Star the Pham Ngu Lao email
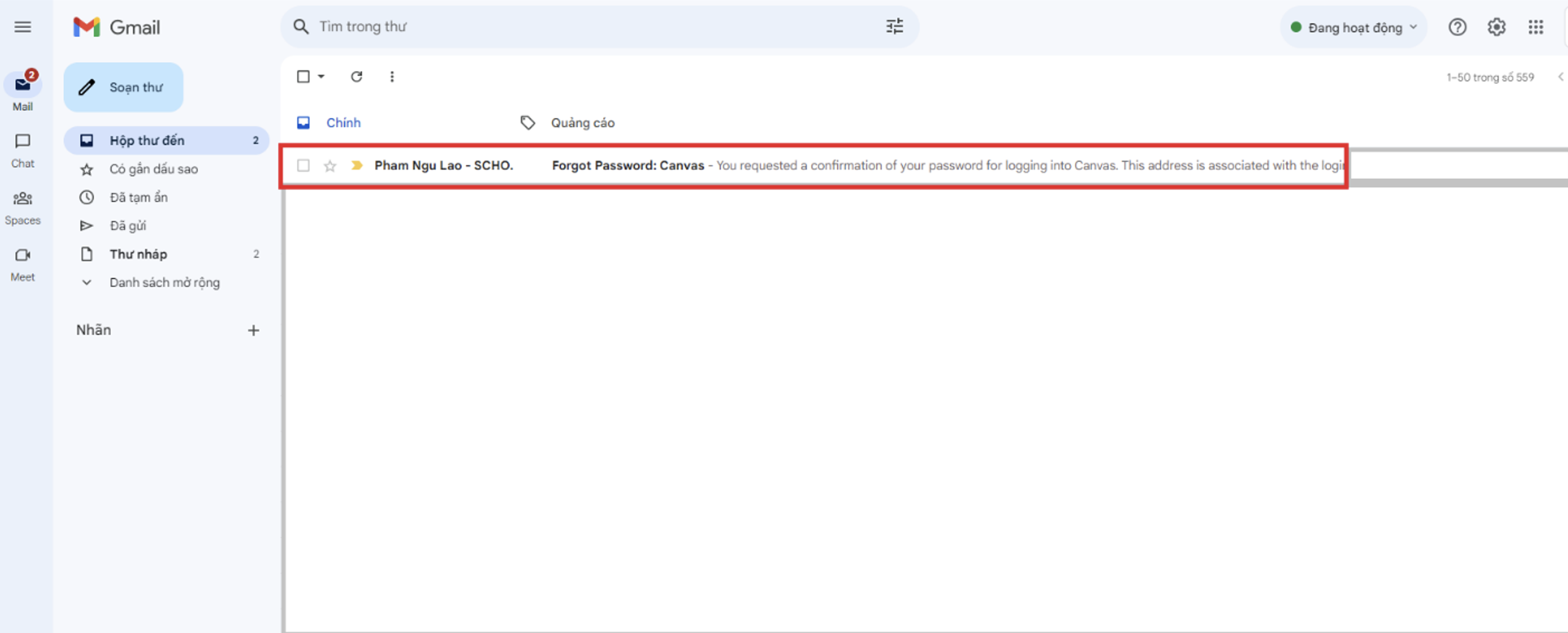Viewport: 1568px width, 633px height. point(330,165)
